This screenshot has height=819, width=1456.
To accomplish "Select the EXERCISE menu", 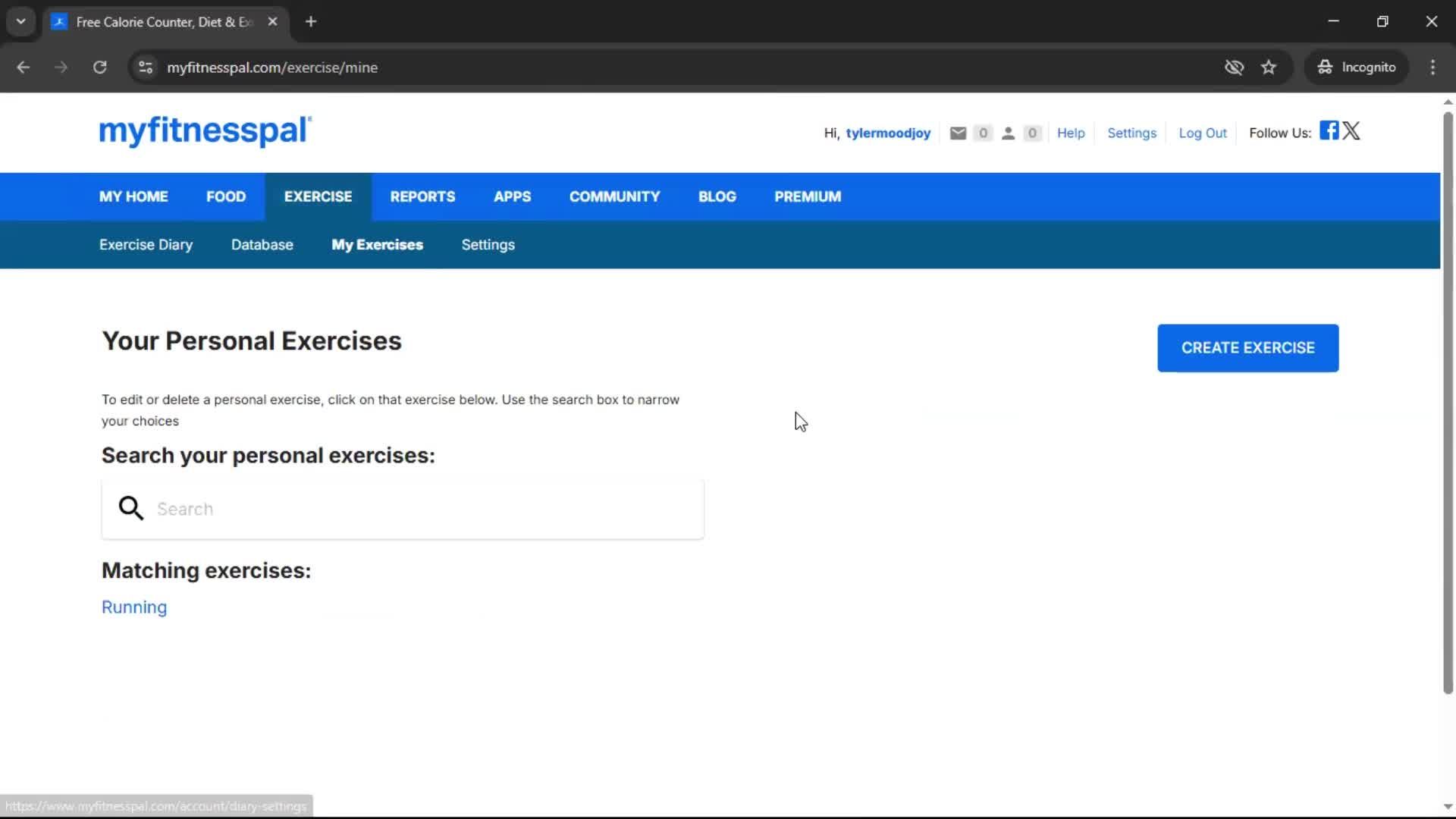I will click(x=318, y=196).
